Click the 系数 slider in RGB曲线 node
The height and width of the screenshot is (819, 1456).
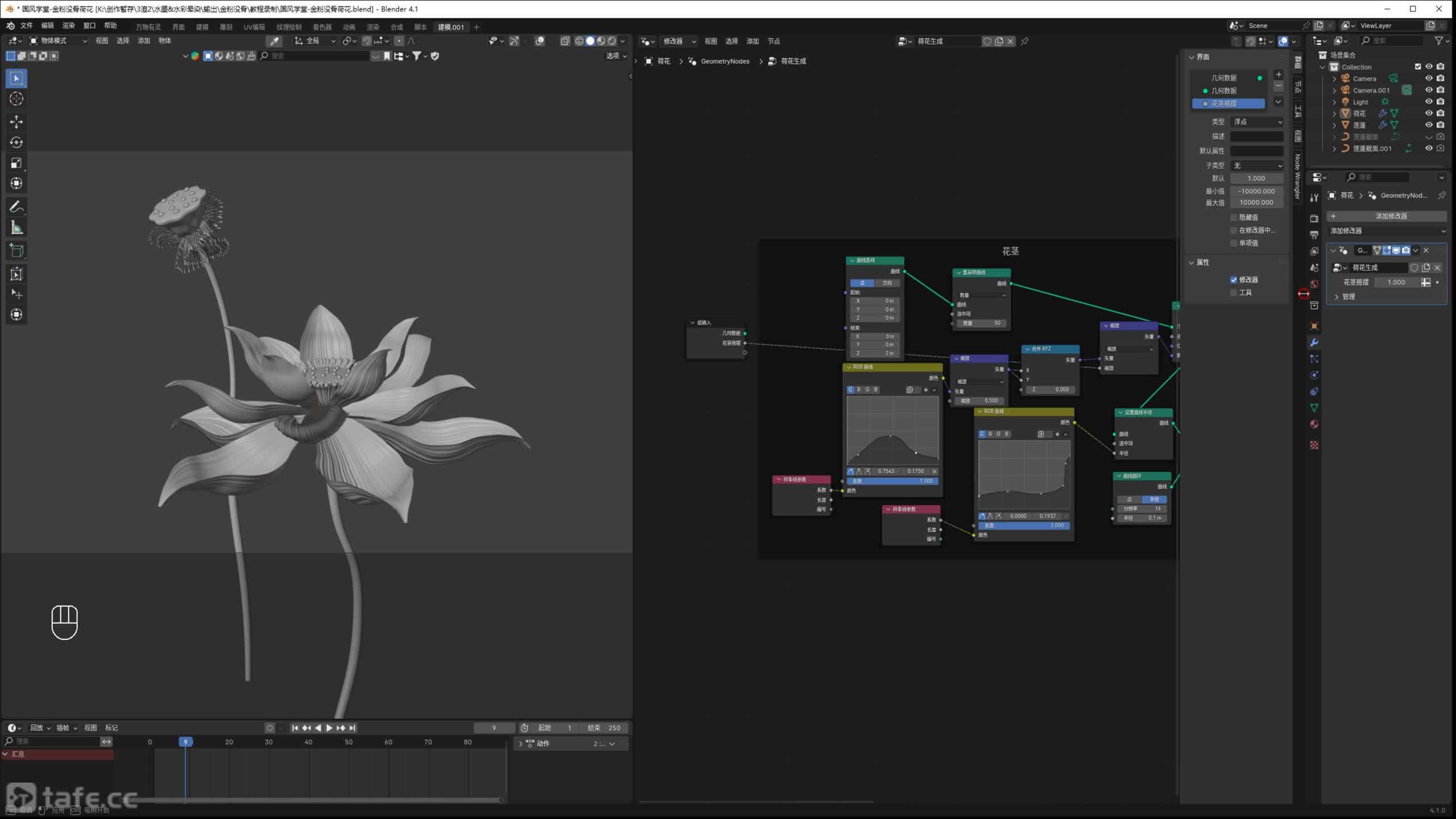tap(892, 481)
